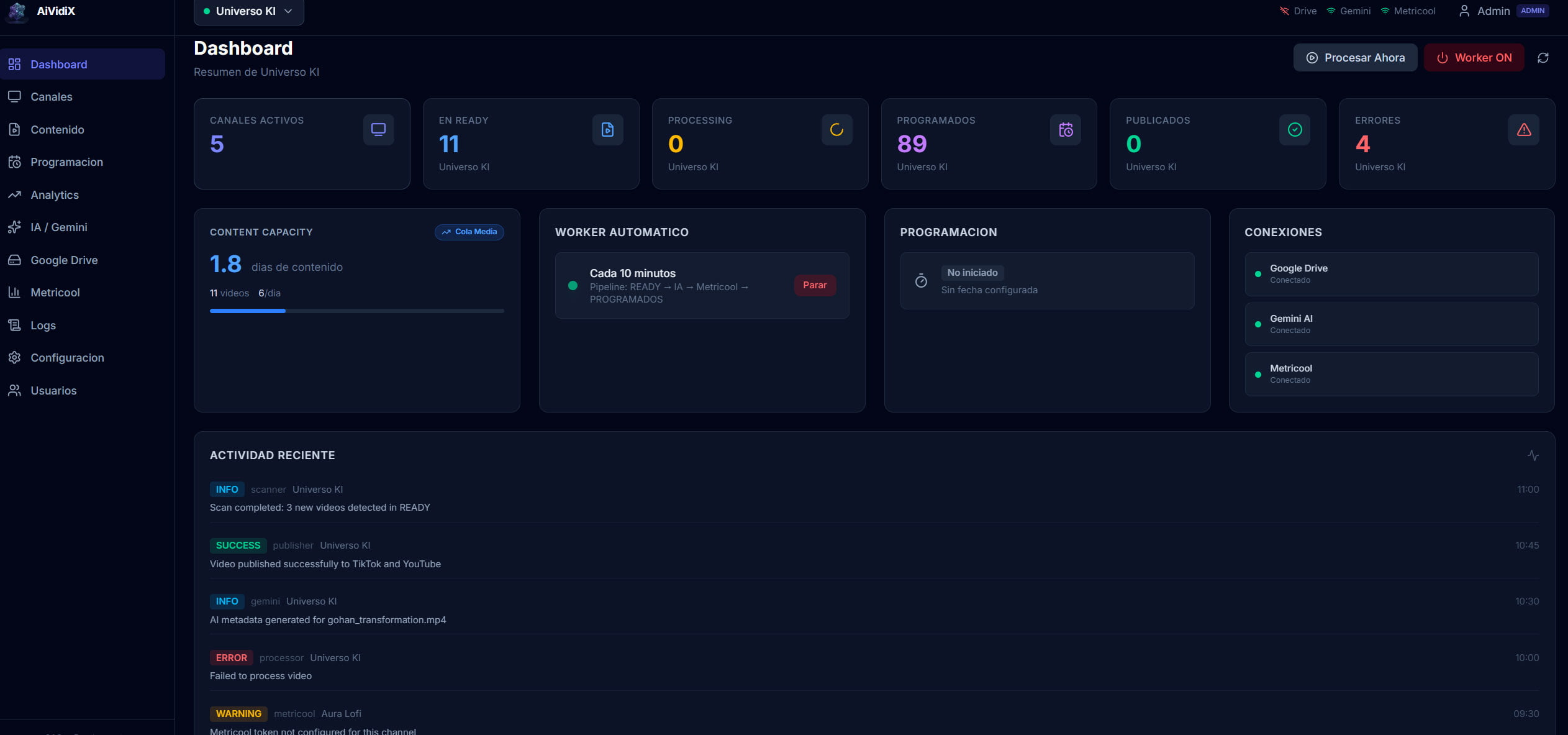1568x735 pixels.
Task: Click the Admin account label in top bar
Action: 1492,11
